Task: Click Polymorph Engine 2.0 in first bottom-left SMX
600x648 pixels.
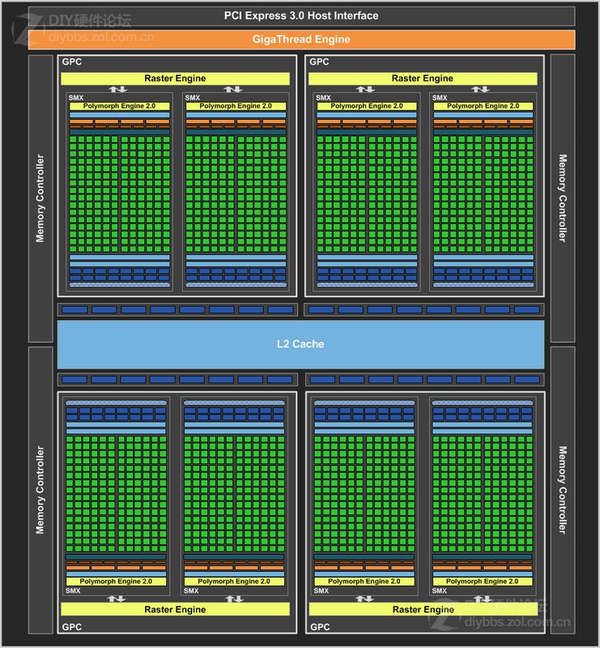Action: tap(116, 581)
